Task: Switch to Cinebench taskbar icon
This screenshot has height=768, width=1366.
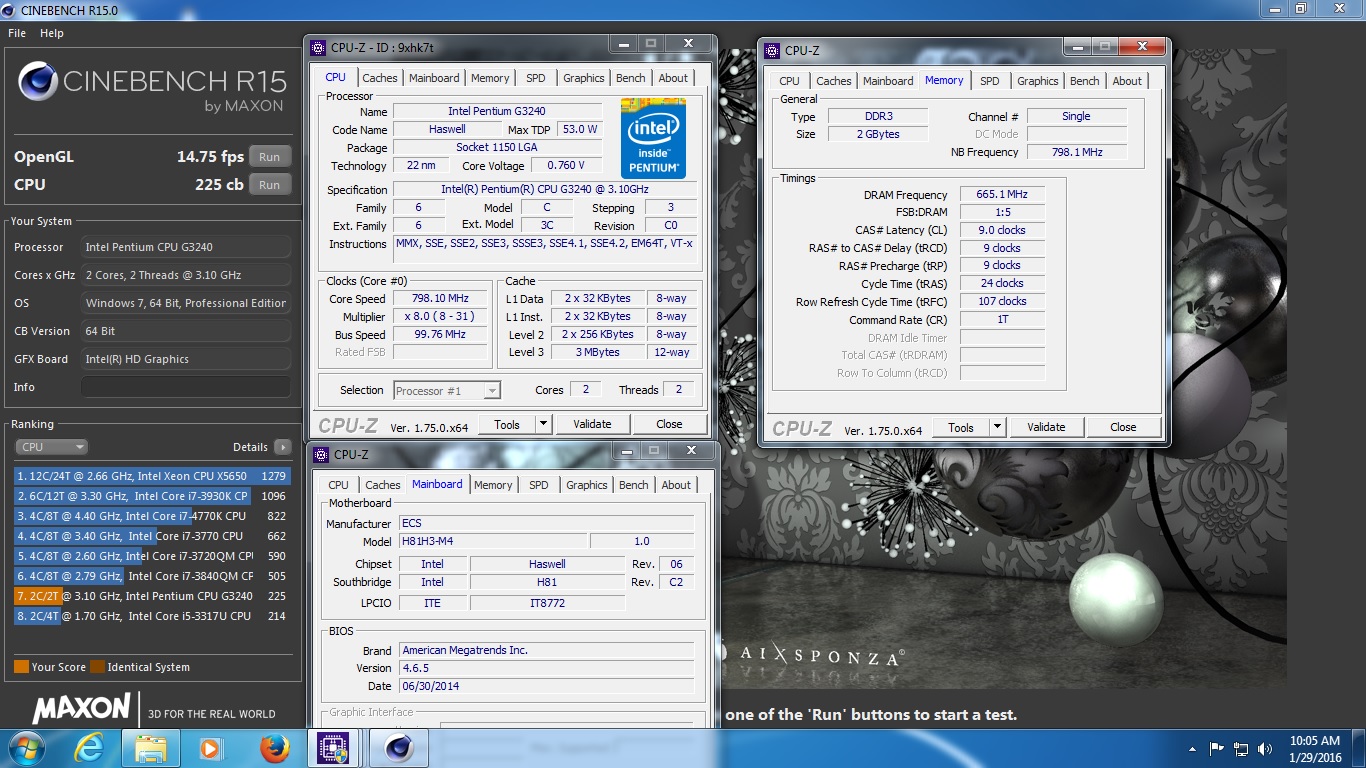Action: 399,748
